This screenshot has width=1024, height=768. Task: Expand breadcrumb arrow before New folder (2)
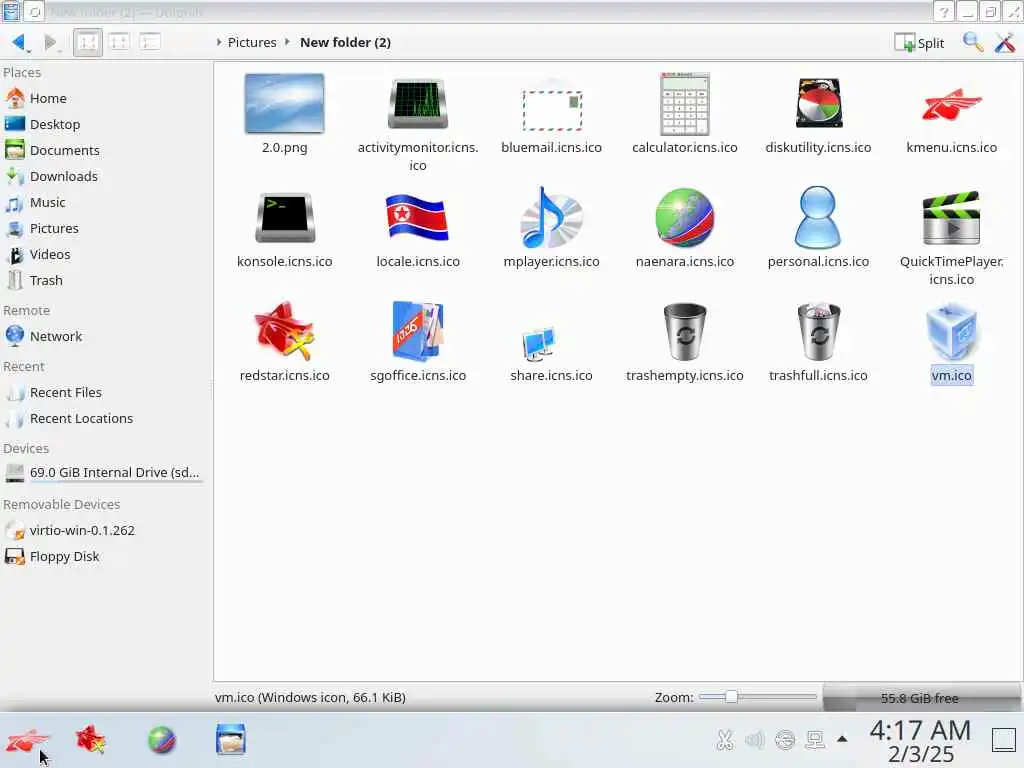pos(287,42)
